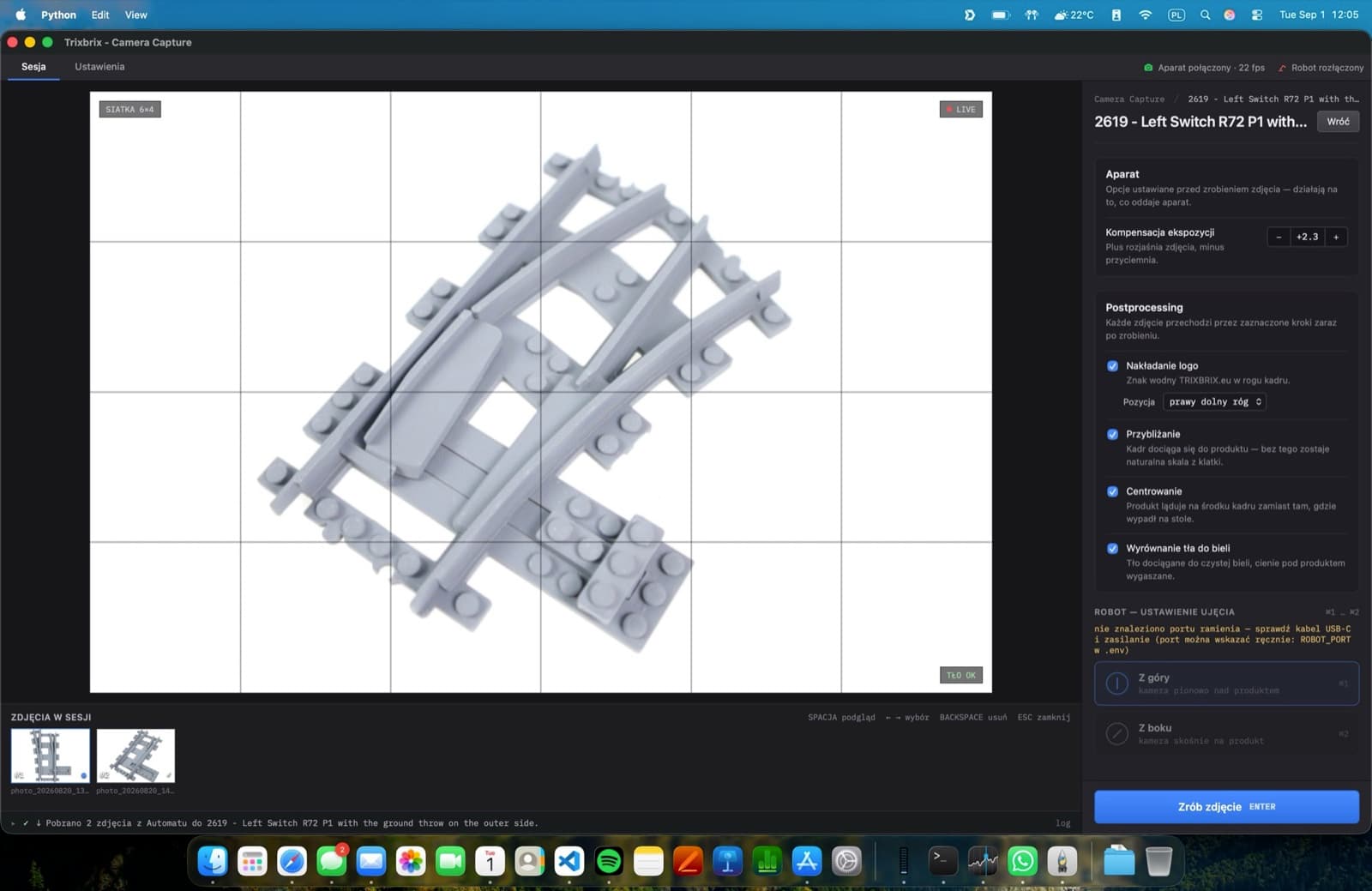1372x891 pixels.
Task: Click the LIVE indicator badge
Action: [960, 109]
